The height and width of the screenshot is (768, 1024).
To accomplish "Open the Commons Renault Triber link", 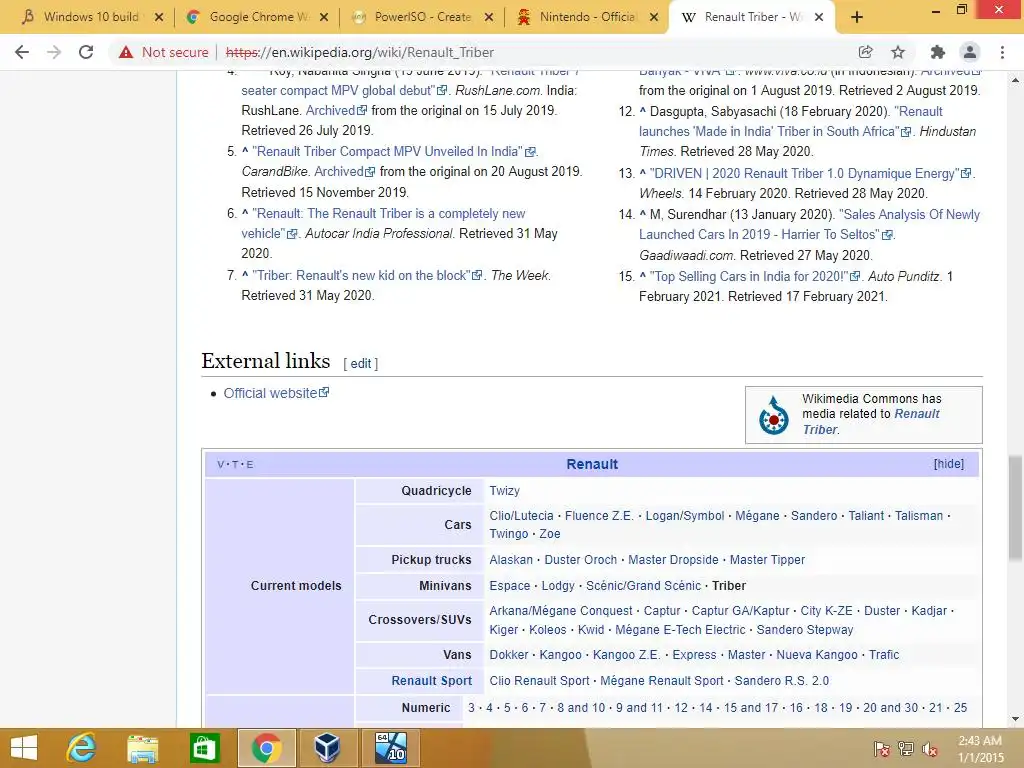I will tap(871, 421).
